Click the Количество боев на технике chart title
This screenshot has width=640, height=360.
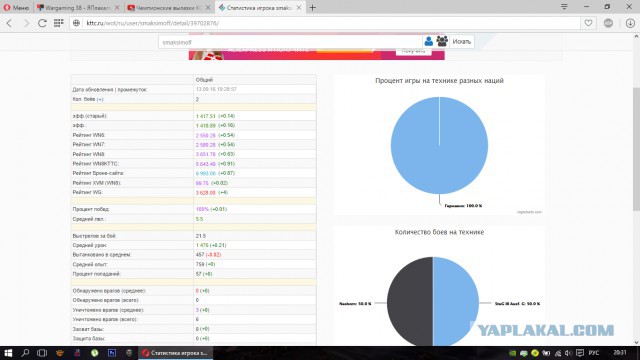(x=439, y=232)
